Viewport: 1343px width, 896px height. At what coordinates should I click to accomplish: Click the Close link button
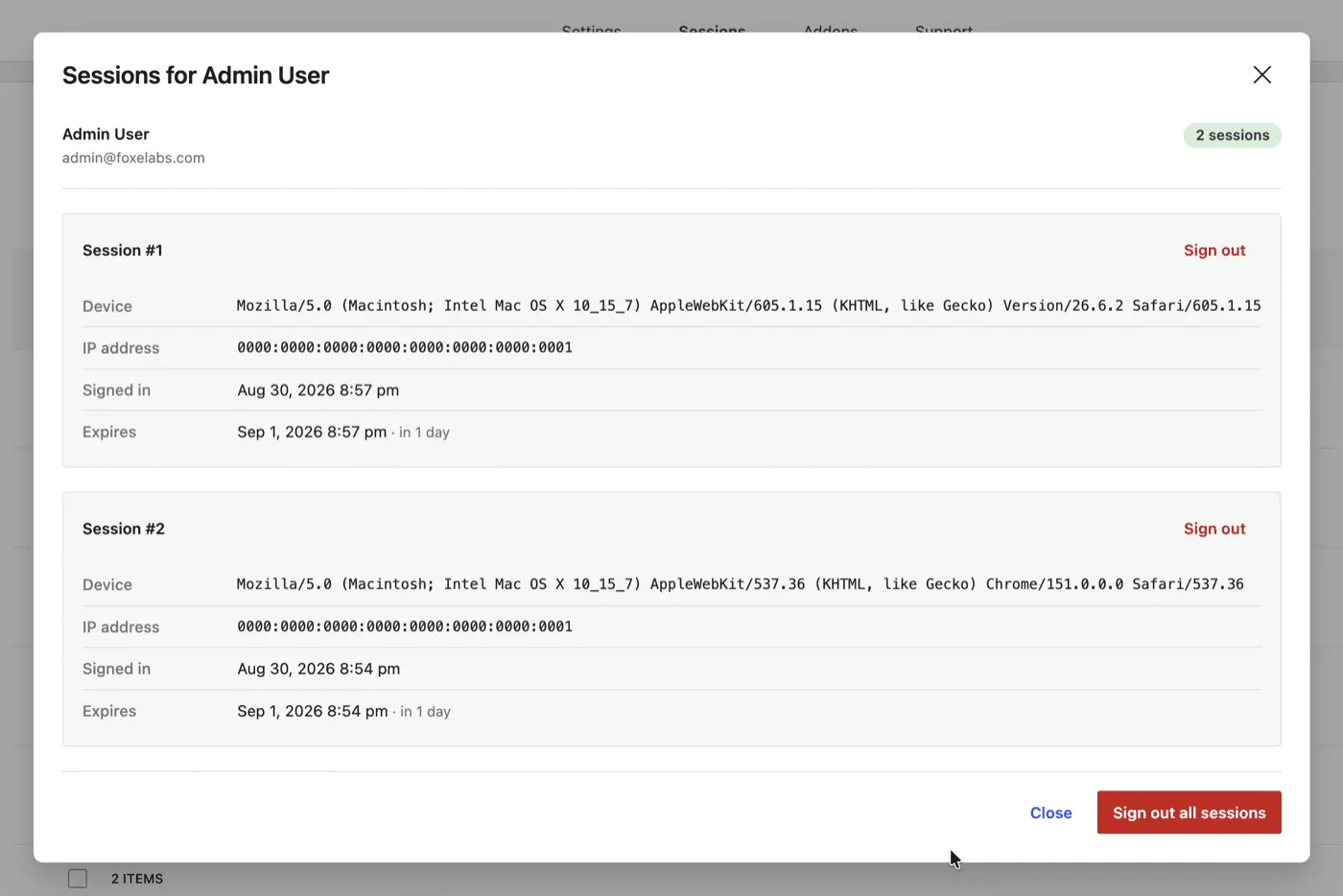point(1050,813)
